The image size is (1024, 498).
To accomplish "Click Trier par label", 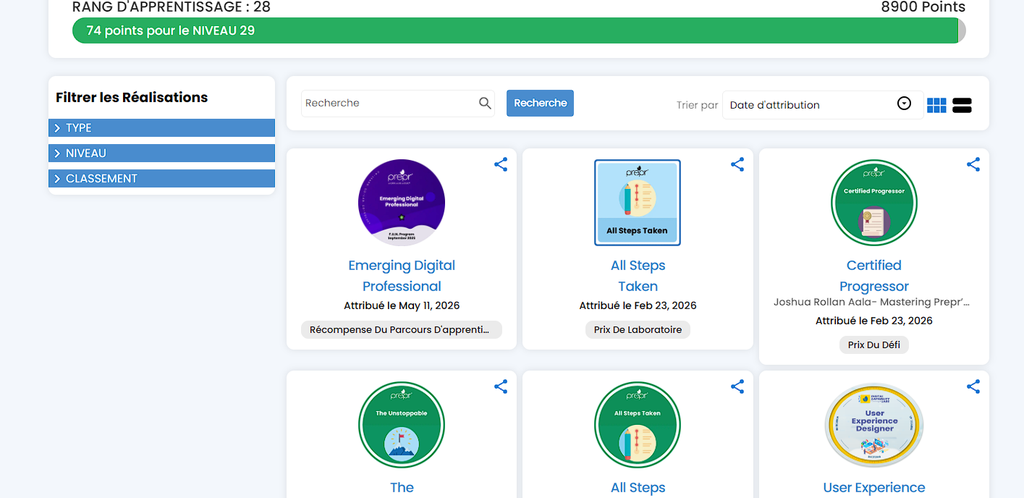I will 697,105.
